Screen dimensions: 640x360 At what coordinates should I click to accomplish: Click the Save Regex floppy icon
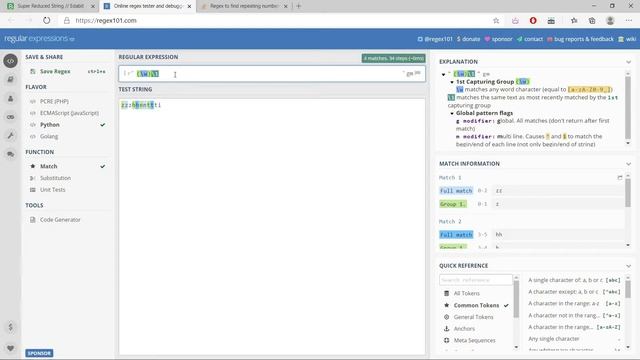coord(33,71)
